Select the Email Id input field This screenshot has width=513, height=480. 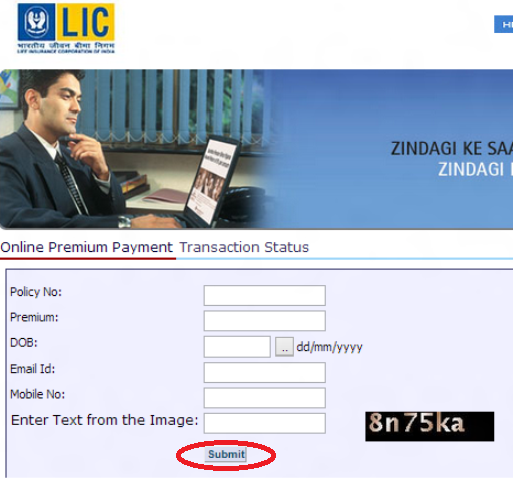265,372
